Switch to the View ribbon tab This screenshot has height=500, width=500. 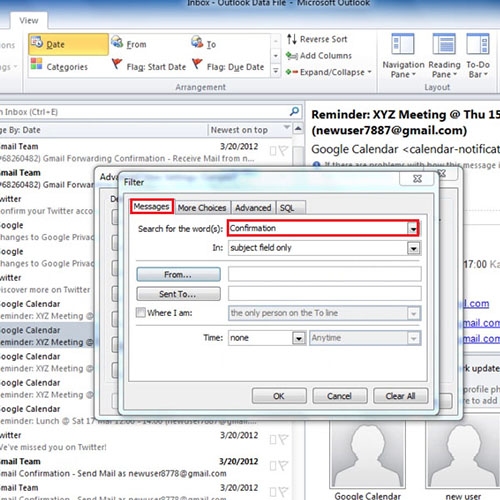pyautogui.click(x=29, y=20)
